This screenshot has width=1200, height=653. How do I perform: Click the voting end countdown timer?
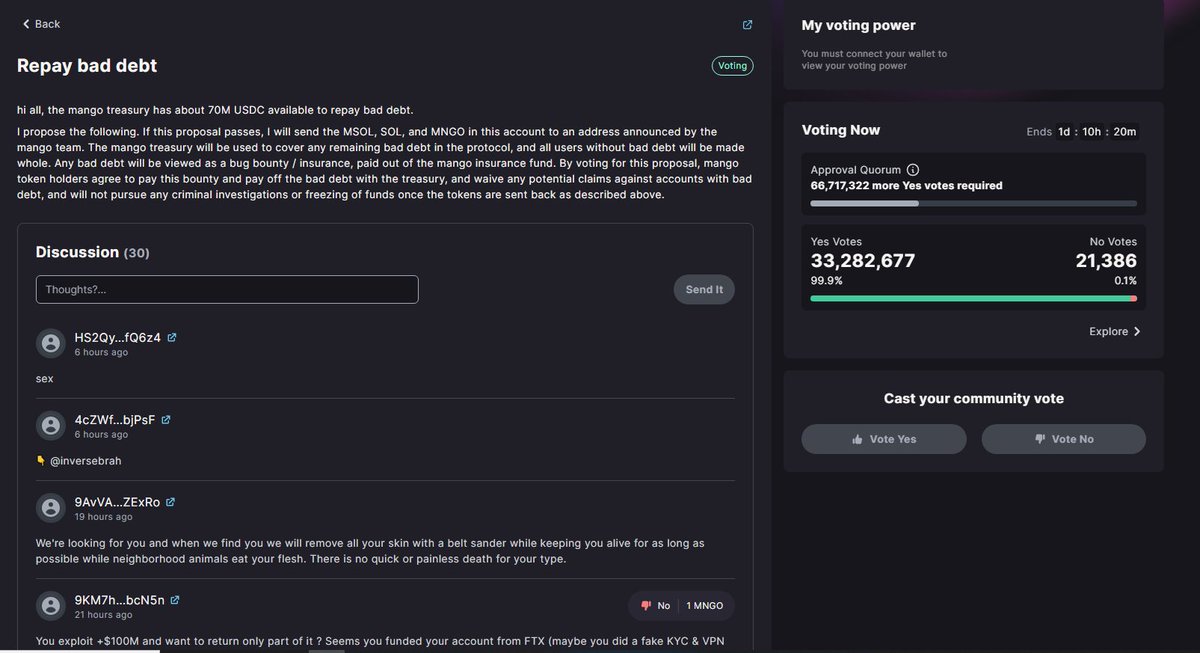pos(1097,131)
